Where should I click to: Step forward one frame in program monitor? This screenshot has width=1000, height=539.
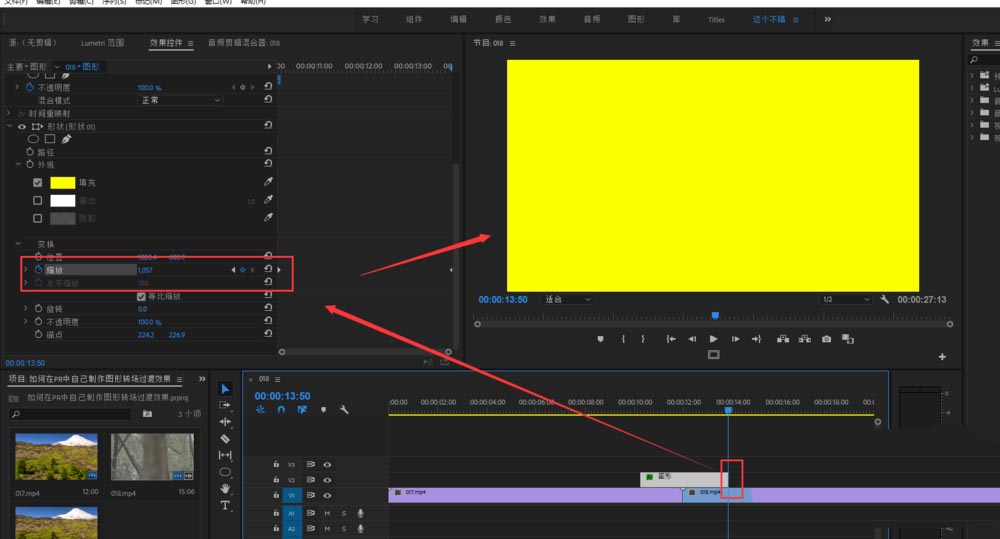point(735,339)
